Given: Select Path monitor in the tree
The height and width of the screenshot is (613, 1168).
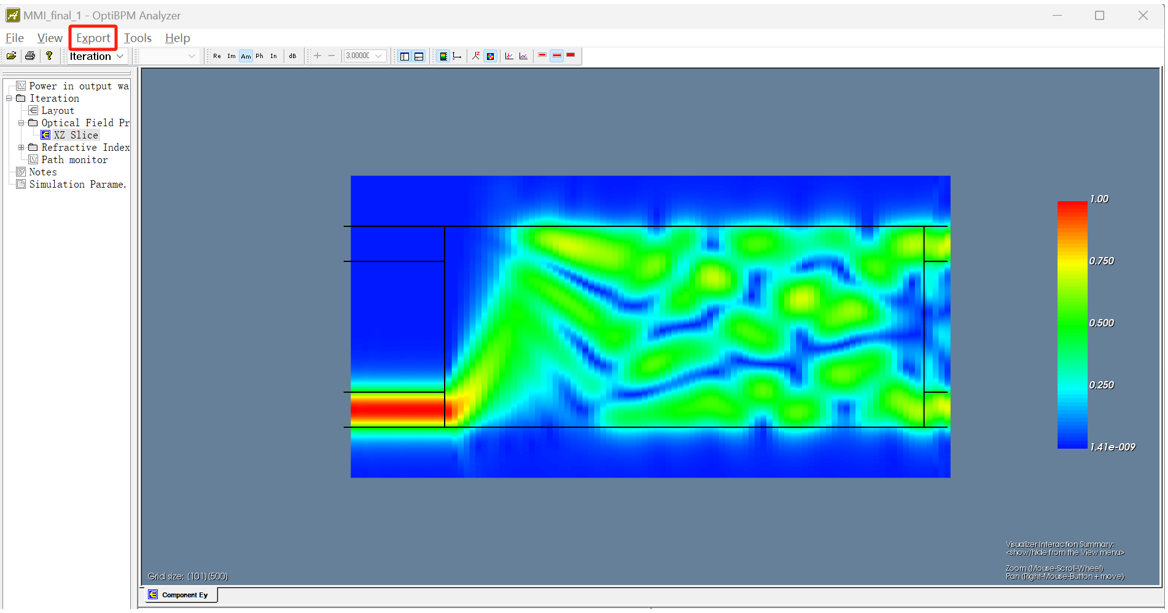Looking at the screenshot, I should [74, 160].
